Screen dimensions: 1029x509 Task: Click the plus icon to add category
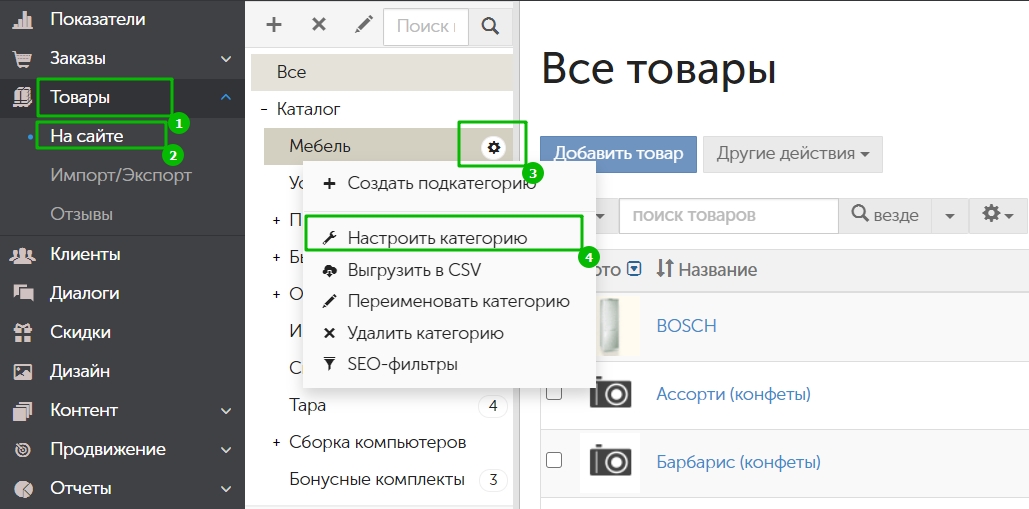pos(273,25)
